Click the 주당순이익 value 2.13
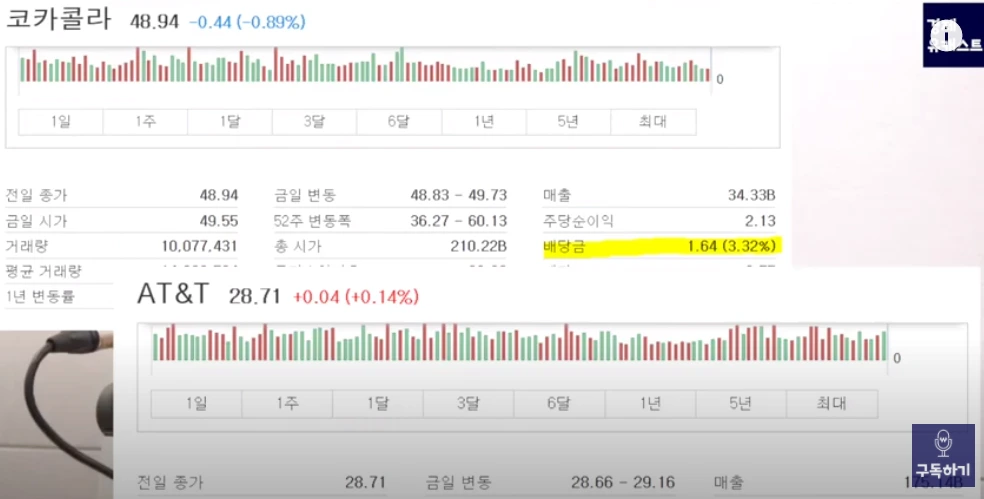The height and width of the screenshot is (499, 984). 760,221
